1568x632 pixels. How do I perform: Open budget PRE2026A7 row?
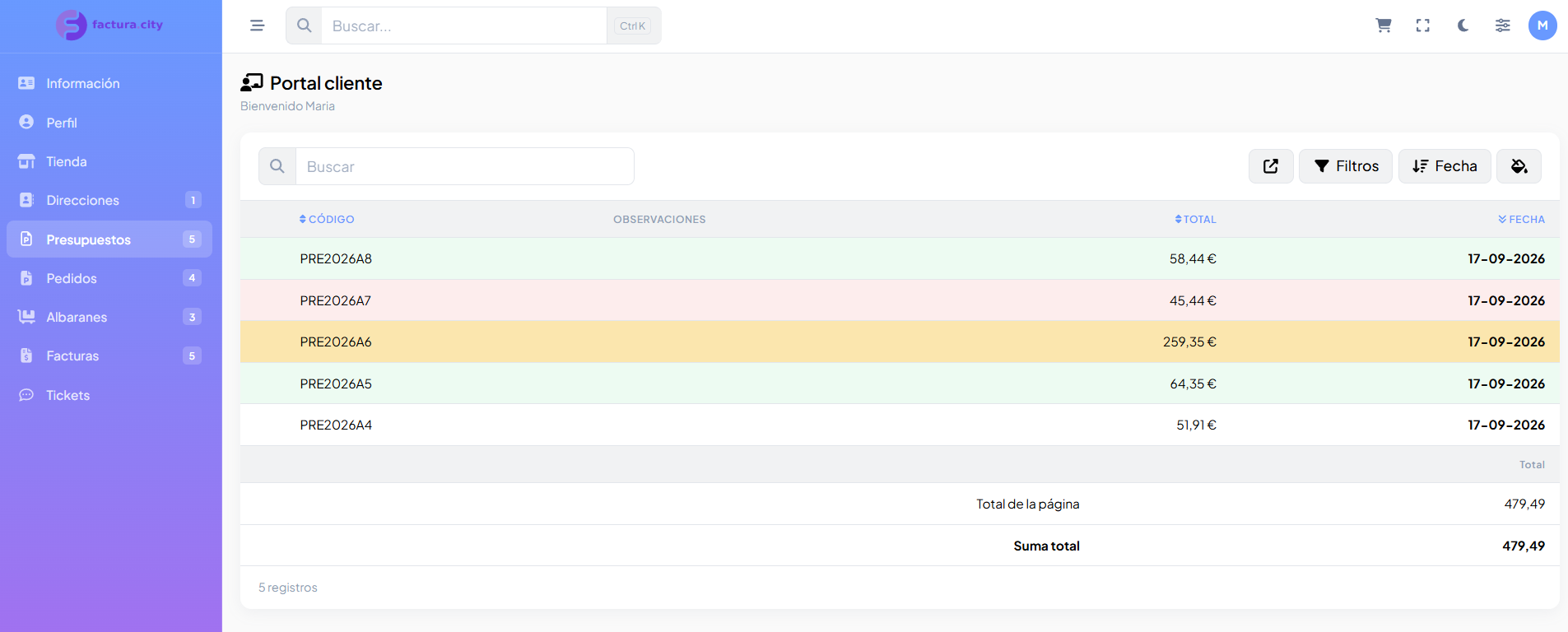click(900, 300)
